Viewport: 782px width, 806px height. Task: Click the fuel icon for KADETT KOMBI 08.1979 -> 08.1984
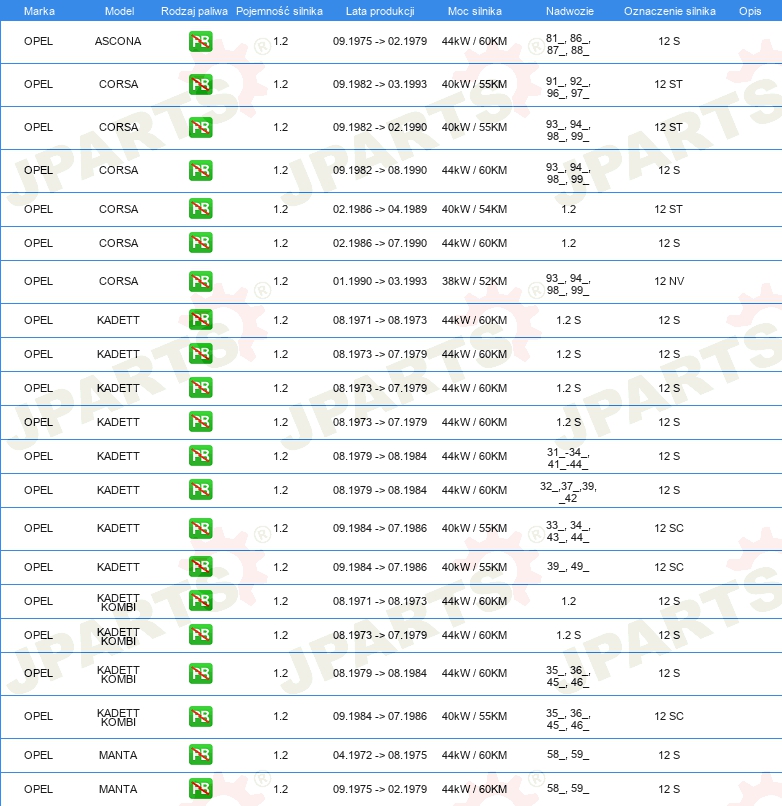point(201,673)
